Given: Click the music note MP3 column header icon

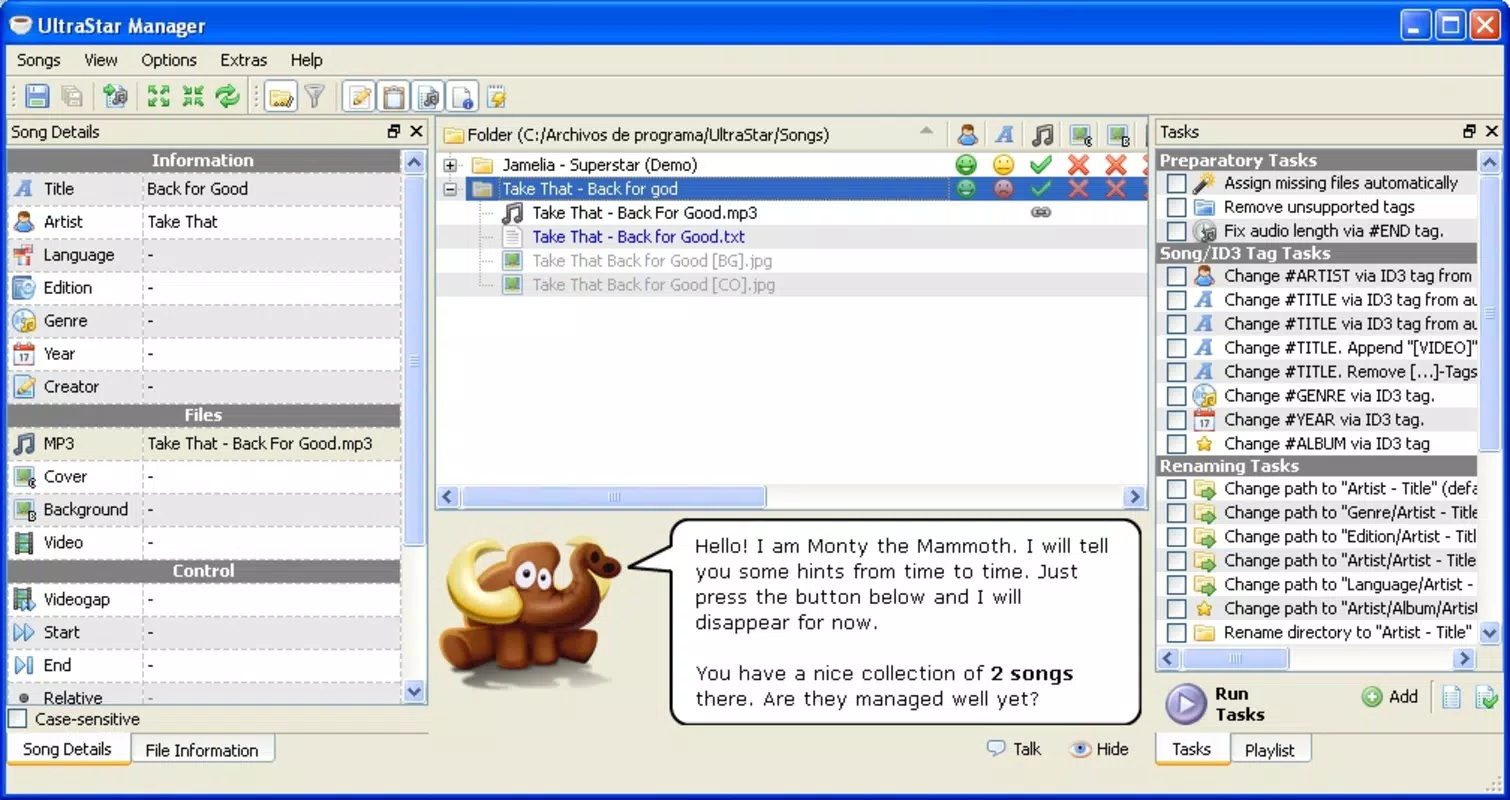Looking at the screenshot, I should pos(1042,135).
